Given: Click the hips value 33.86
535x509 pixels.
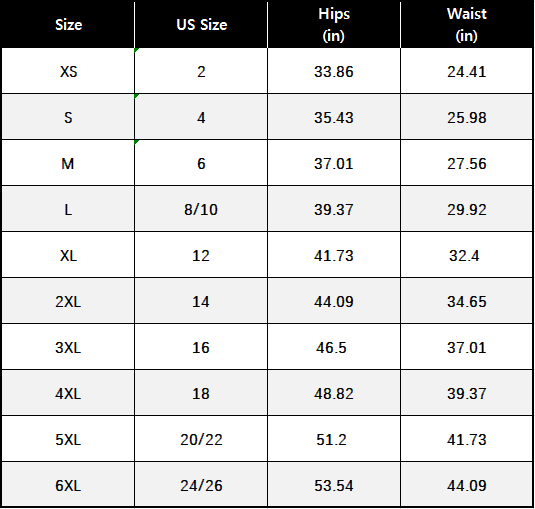Looking at the screenshot, I should 334,71.
